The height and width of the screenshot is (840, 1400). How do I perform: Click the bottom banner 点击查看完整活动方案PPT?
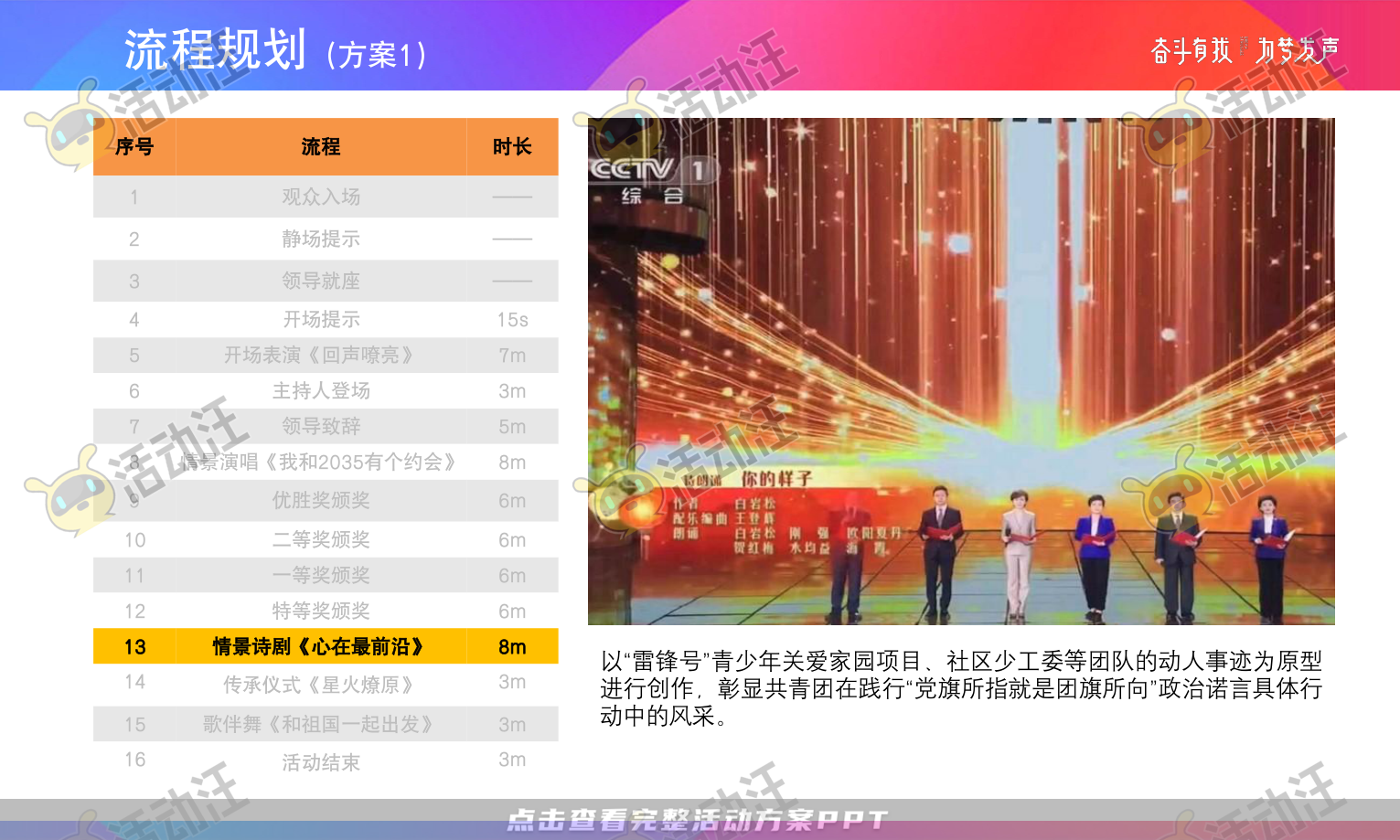[x=697, y=820]
